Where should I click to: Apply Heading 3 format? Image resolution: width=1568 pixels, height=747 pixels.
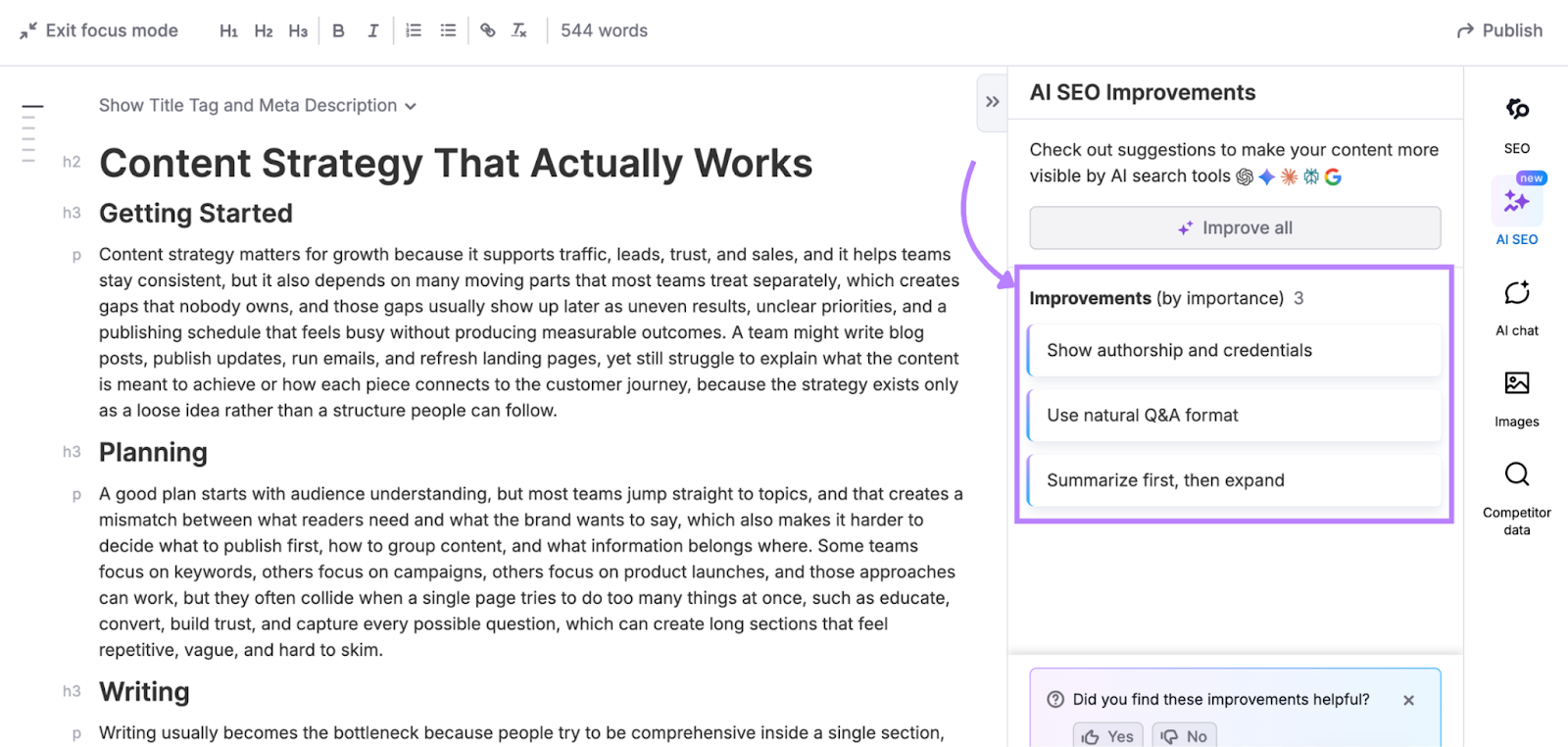[298, 31]
